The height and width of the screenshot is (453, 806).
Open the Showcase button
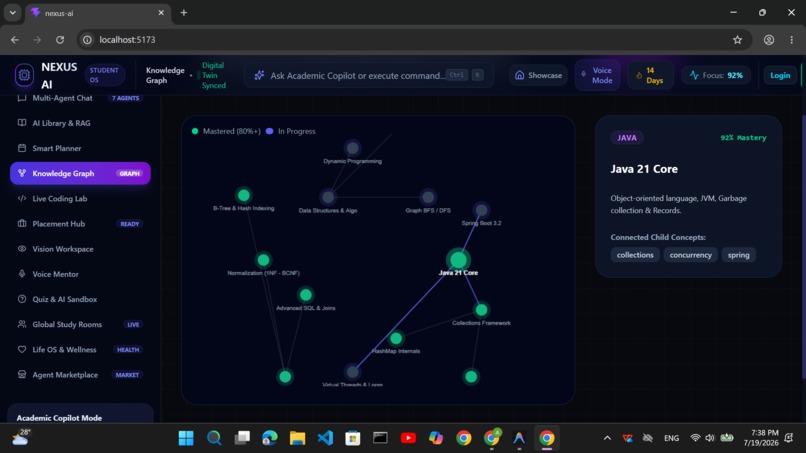(538, 75)
